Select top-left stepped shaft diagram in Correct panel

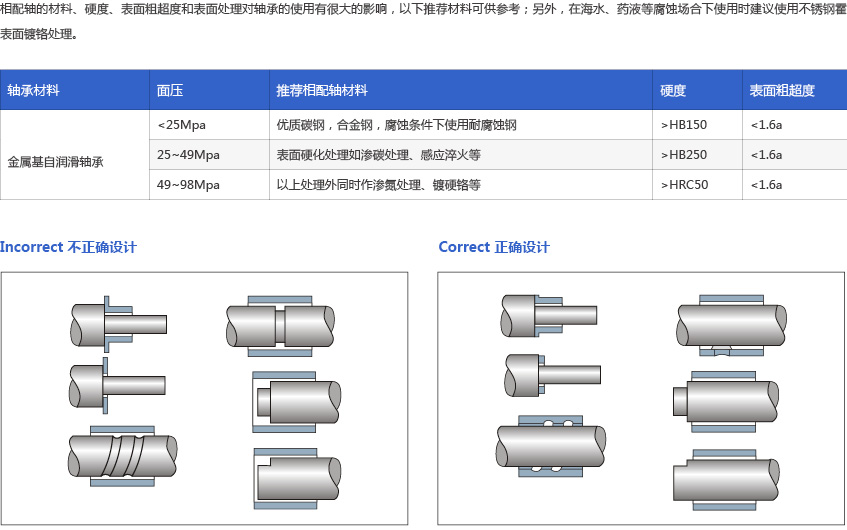tap(548, 316)
